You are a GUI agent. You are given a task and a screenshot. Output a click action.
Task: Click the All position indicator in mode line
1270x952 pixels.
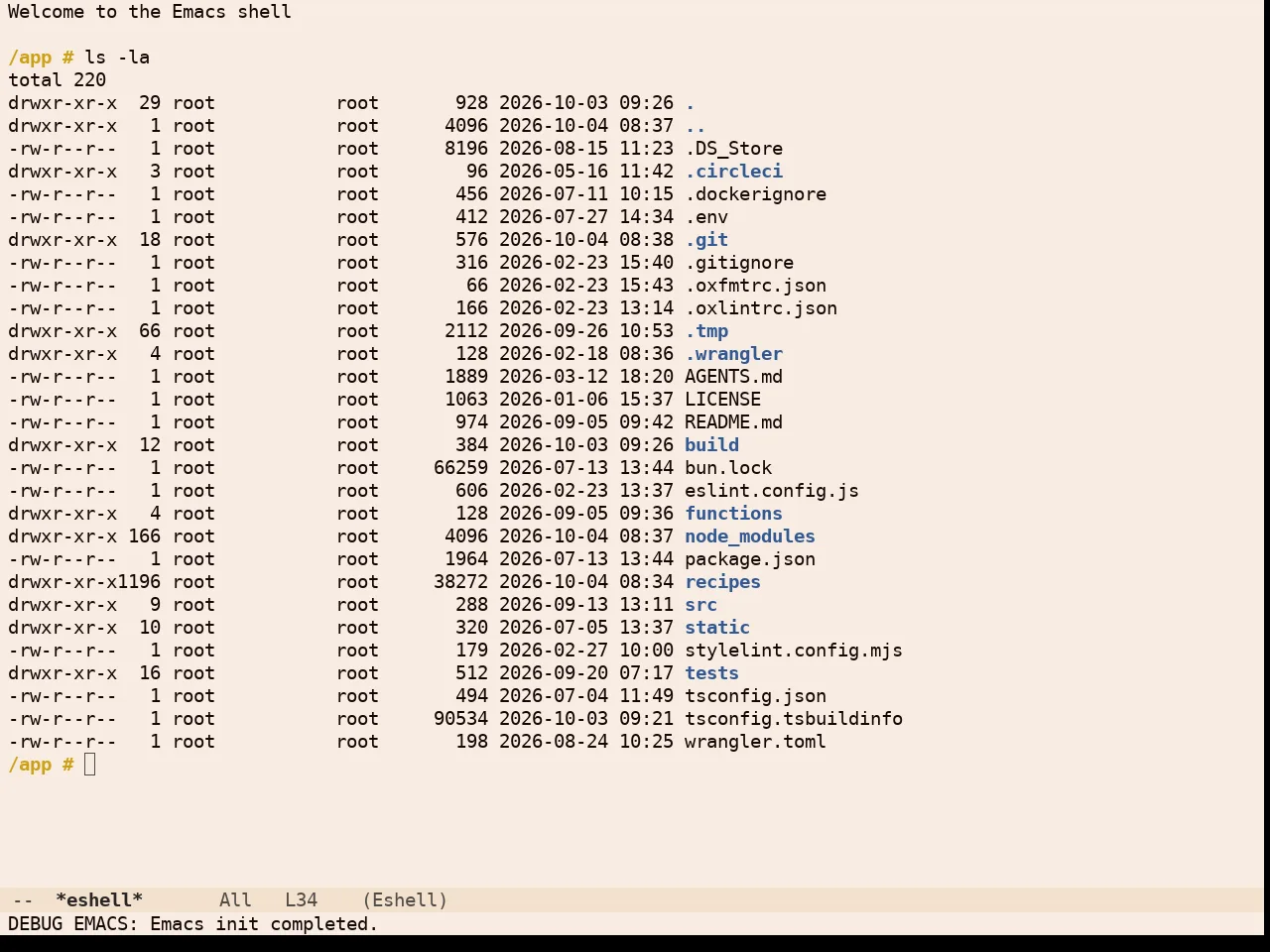click(x=235, y=900)
